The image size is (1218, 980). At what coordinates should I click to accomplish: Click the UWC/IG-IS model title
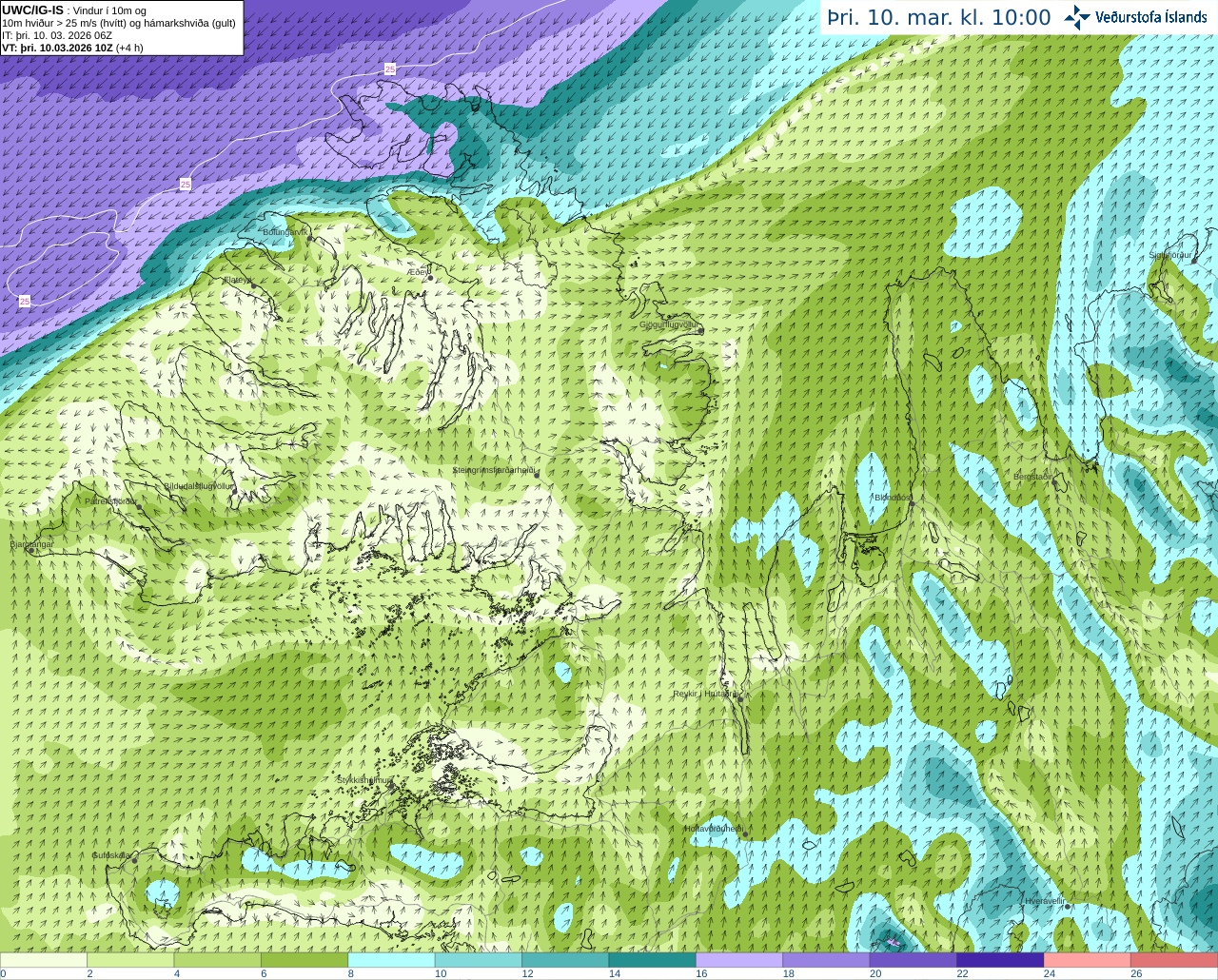[x=32, y=10]
